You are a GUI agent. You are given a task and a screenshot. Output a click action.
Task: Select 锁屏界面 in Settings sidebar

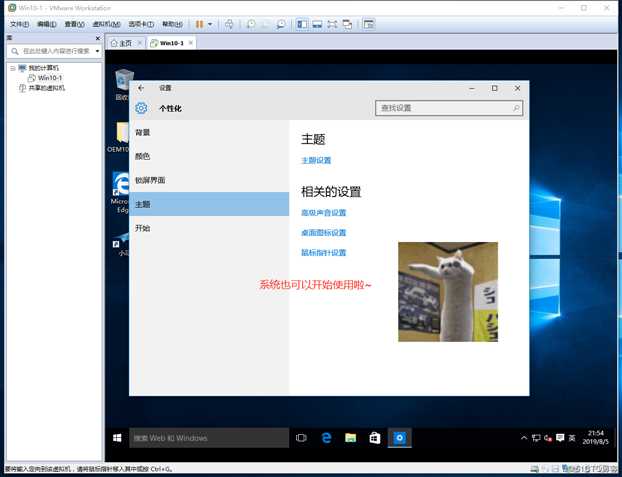click(x=209, y=180)
